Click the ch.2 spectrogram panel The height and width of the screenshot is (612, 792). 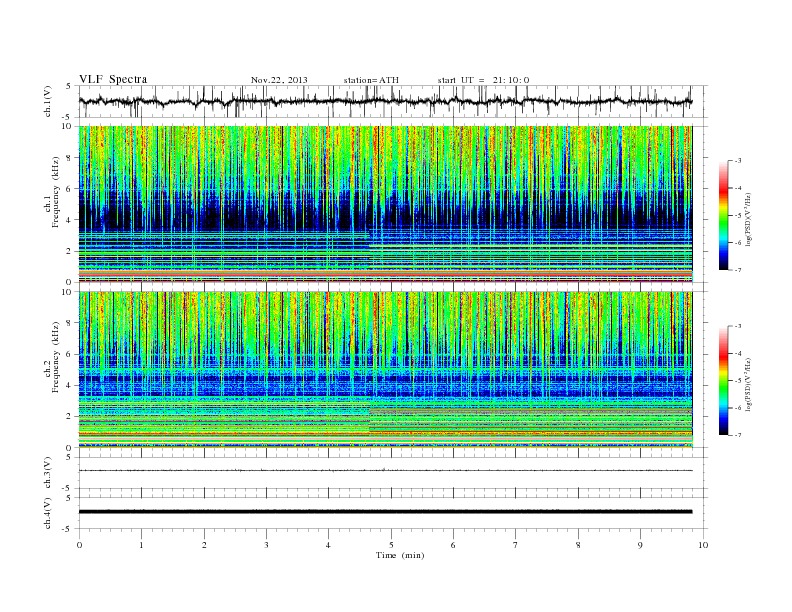click(385, 369)
